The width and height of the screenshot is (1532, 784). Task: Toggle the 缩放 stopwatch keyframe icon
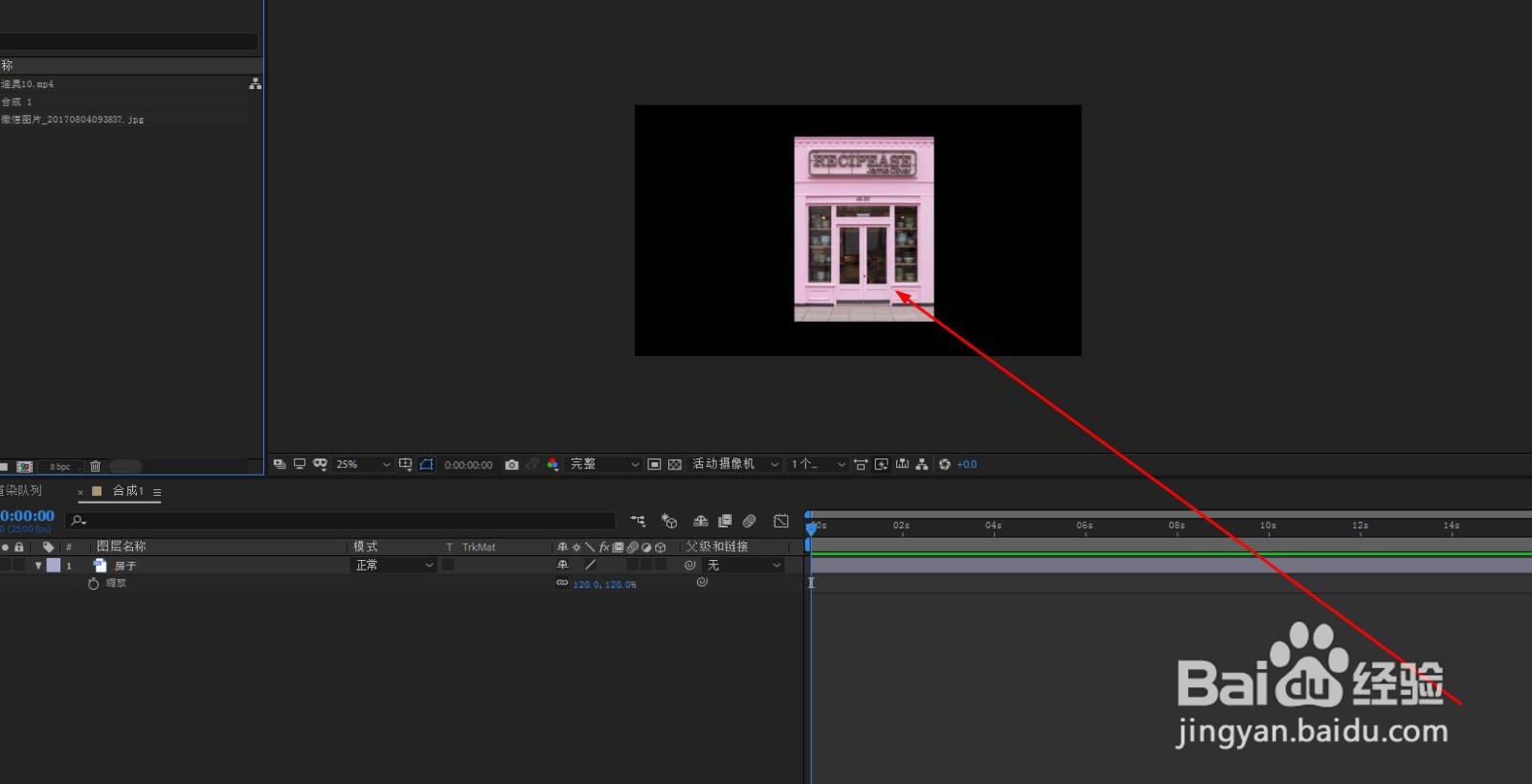93,583
